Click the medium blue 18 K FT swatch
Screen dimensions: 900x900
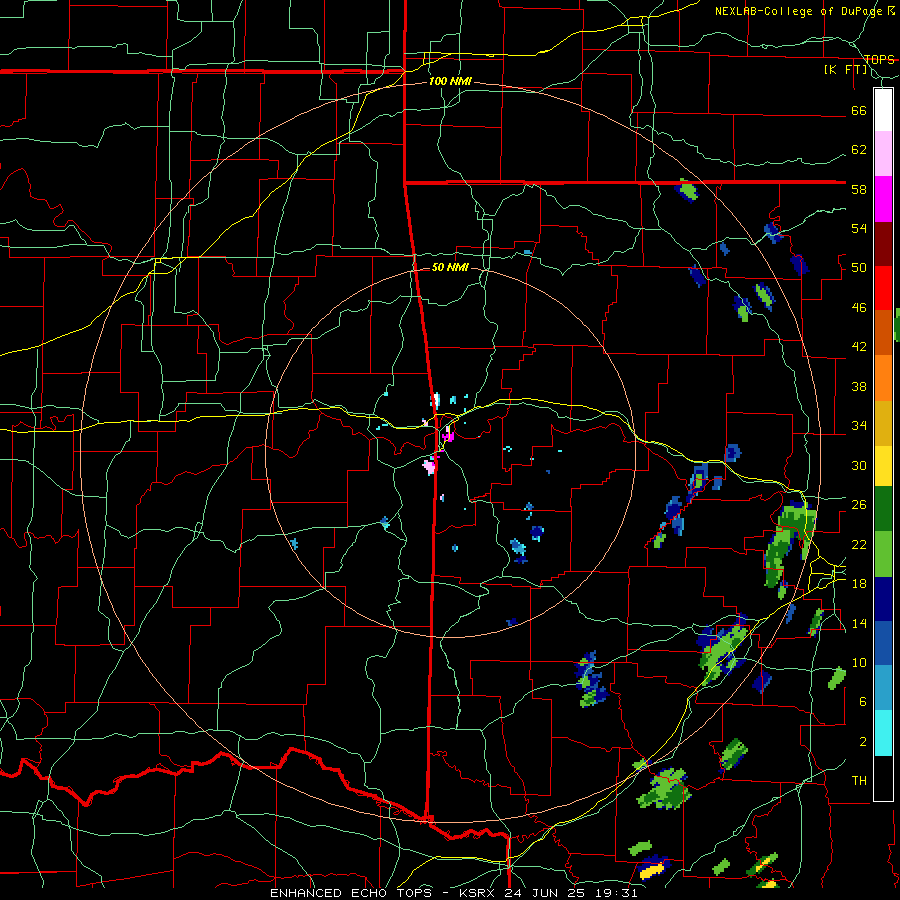883,644
